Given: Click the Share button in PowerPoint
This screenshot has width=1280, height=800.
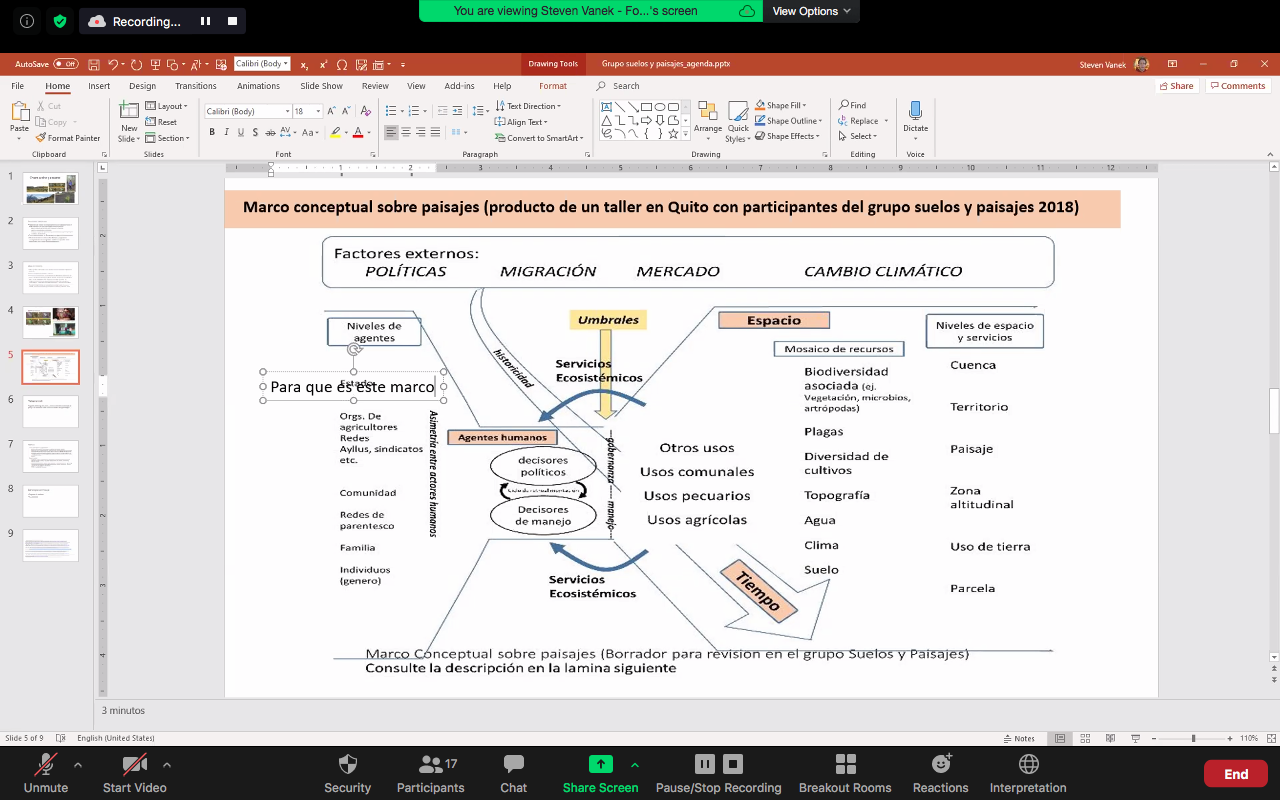Looking at the screenshot, I should (1176, 86).
